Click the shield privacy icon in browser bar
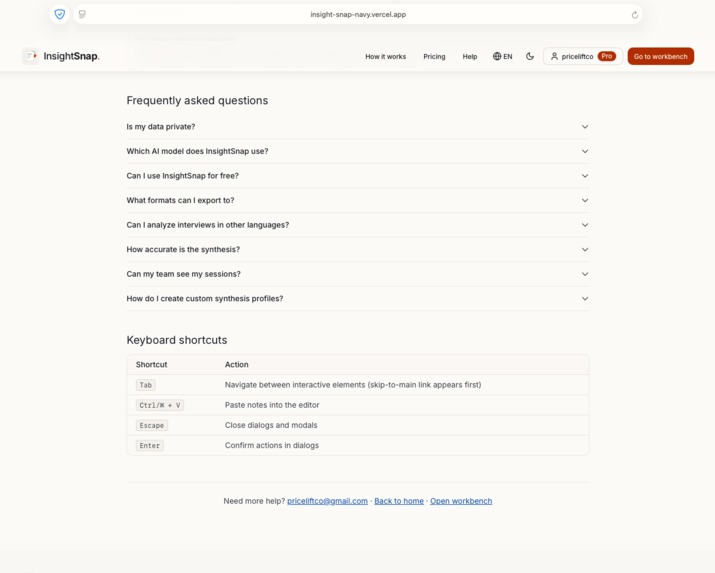The image size is (715, 573). coord(59,14)
